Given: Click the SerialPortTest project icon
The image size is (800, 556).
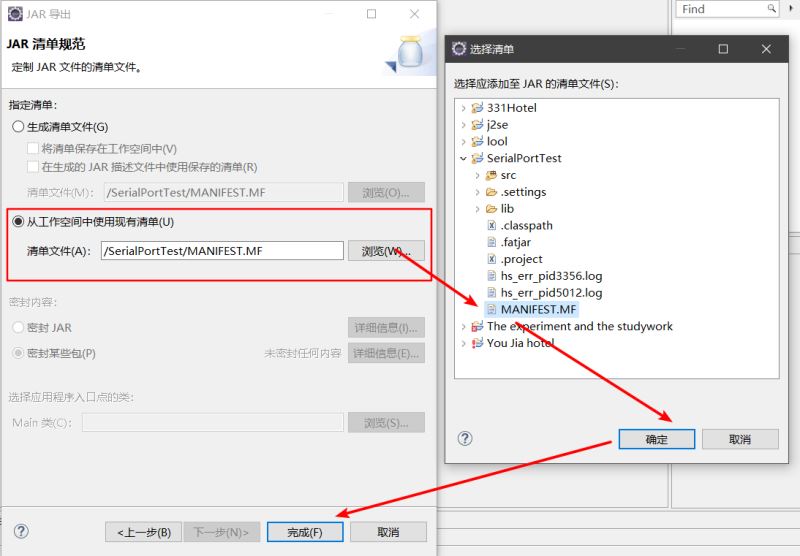Looking at the screenshot, I should pyautogui.click(x=477, y=158).
